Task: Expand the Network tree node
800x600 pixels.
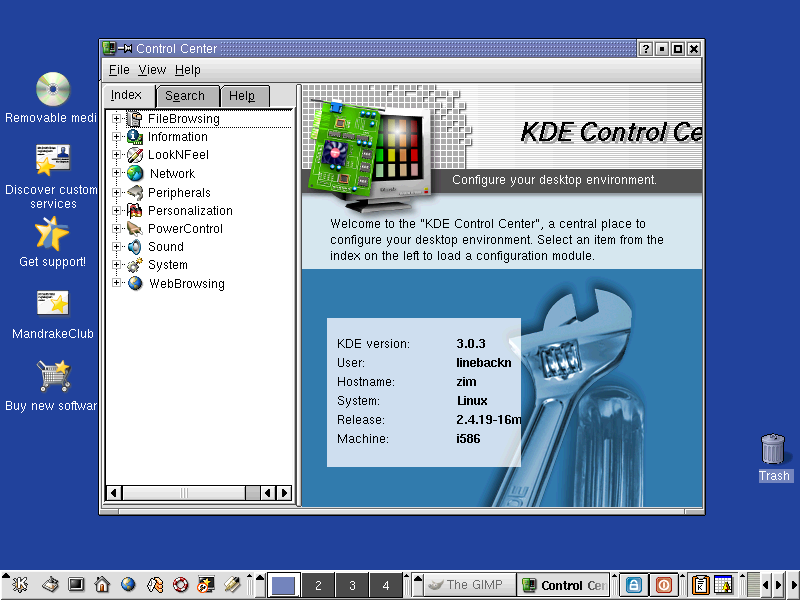Action: (116, 173)
